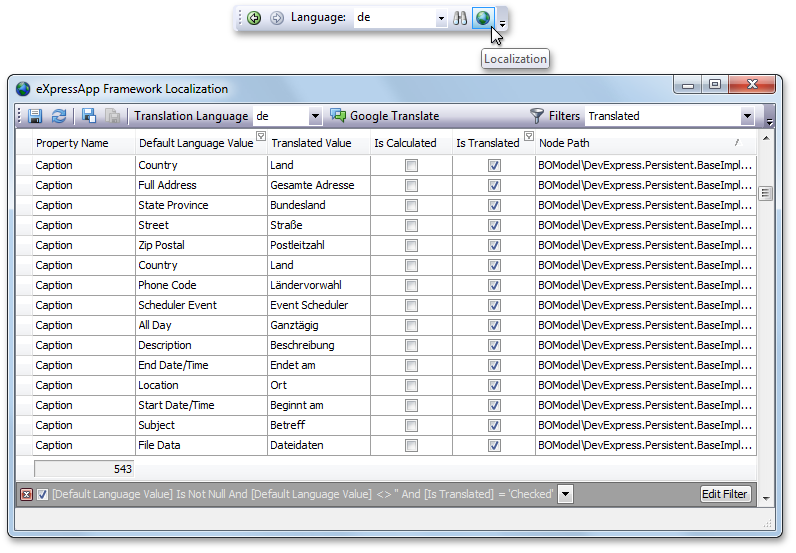Click the Google Translate speech bubbles icon
Screen dimensions: 796x553
point(338,115)
